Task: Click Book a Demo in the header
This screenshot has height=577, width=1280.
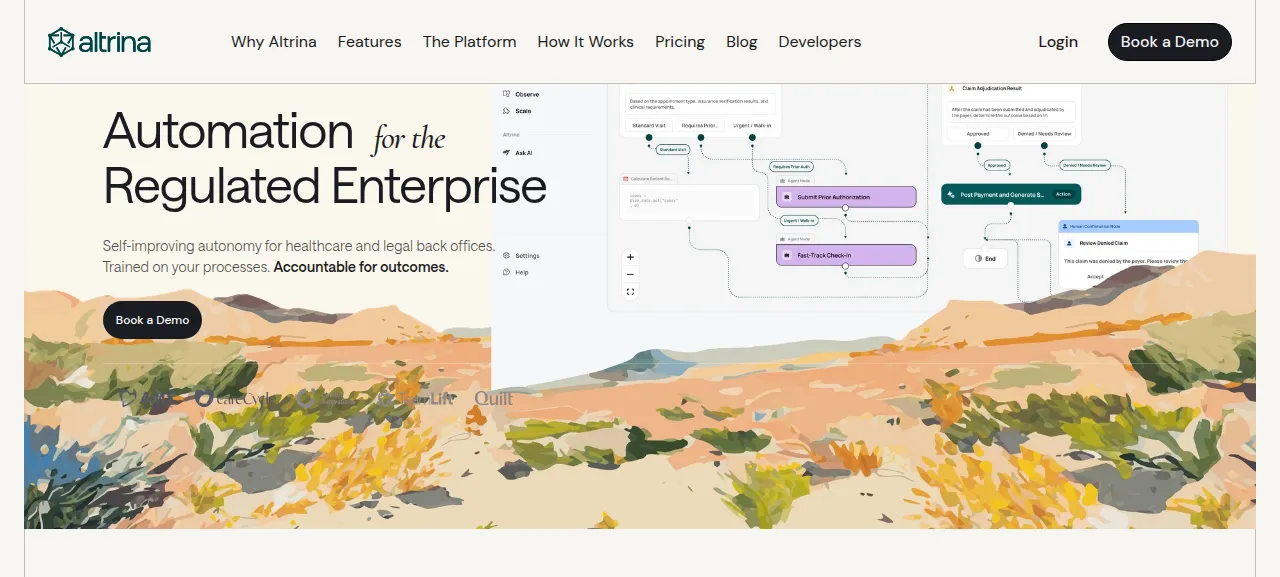Action: pyautogui.click(x=1170, y=42)
